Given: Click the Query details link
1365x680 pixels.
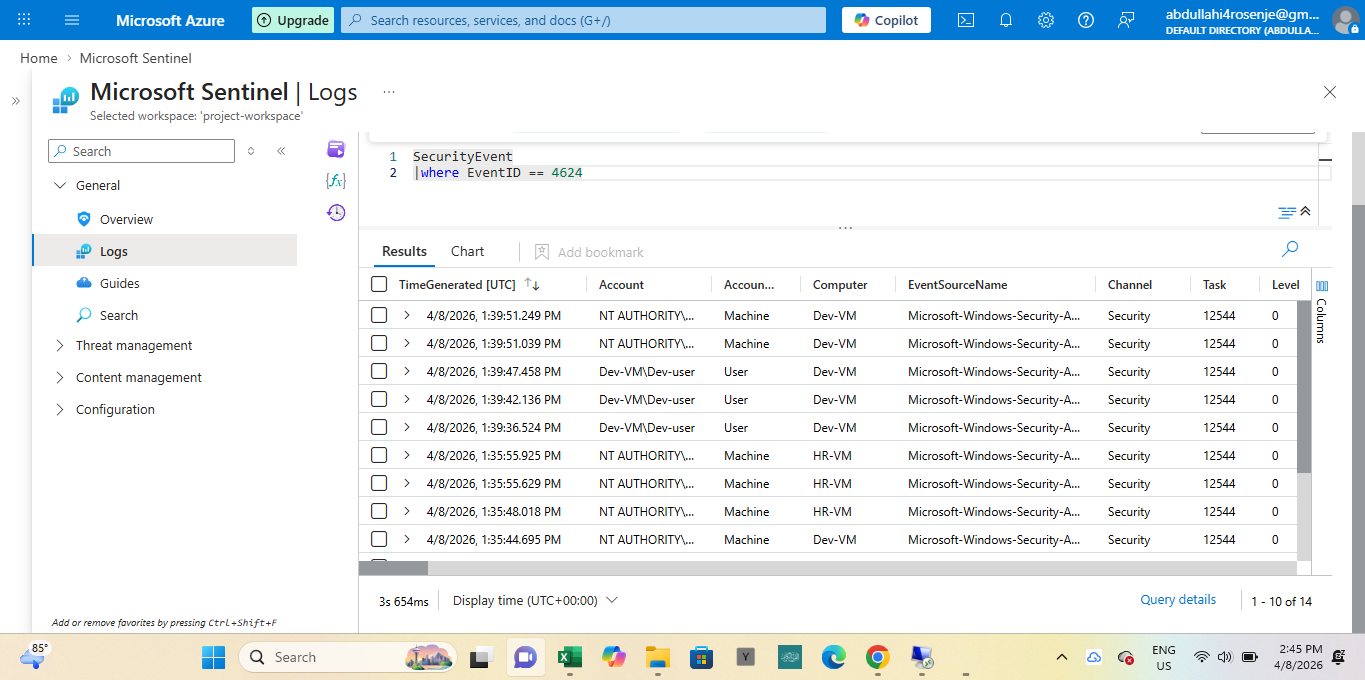Looking at the screenshot, I should point(1178,600).
